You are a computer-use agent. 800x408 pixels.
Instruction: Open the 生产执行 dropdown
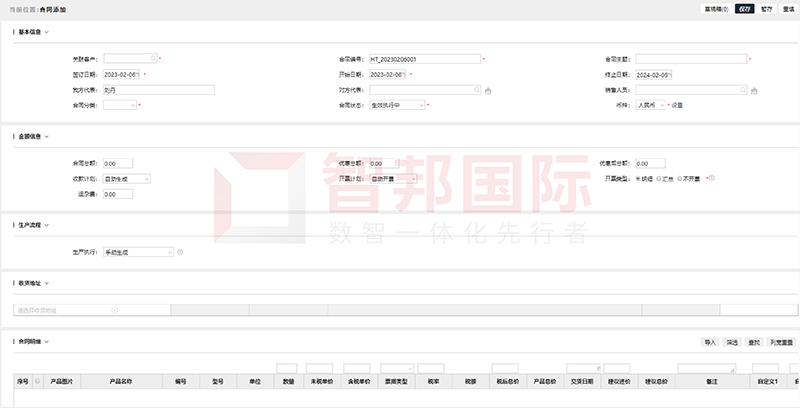[x=138, y=252]
